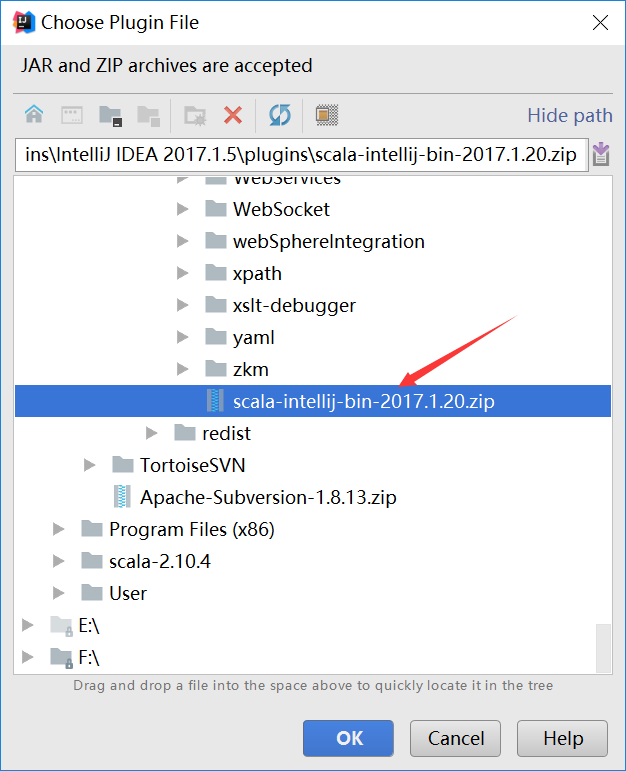Go to the Home directory icon
The height and width of the screenshot is (771, 626).
[34, 115]
